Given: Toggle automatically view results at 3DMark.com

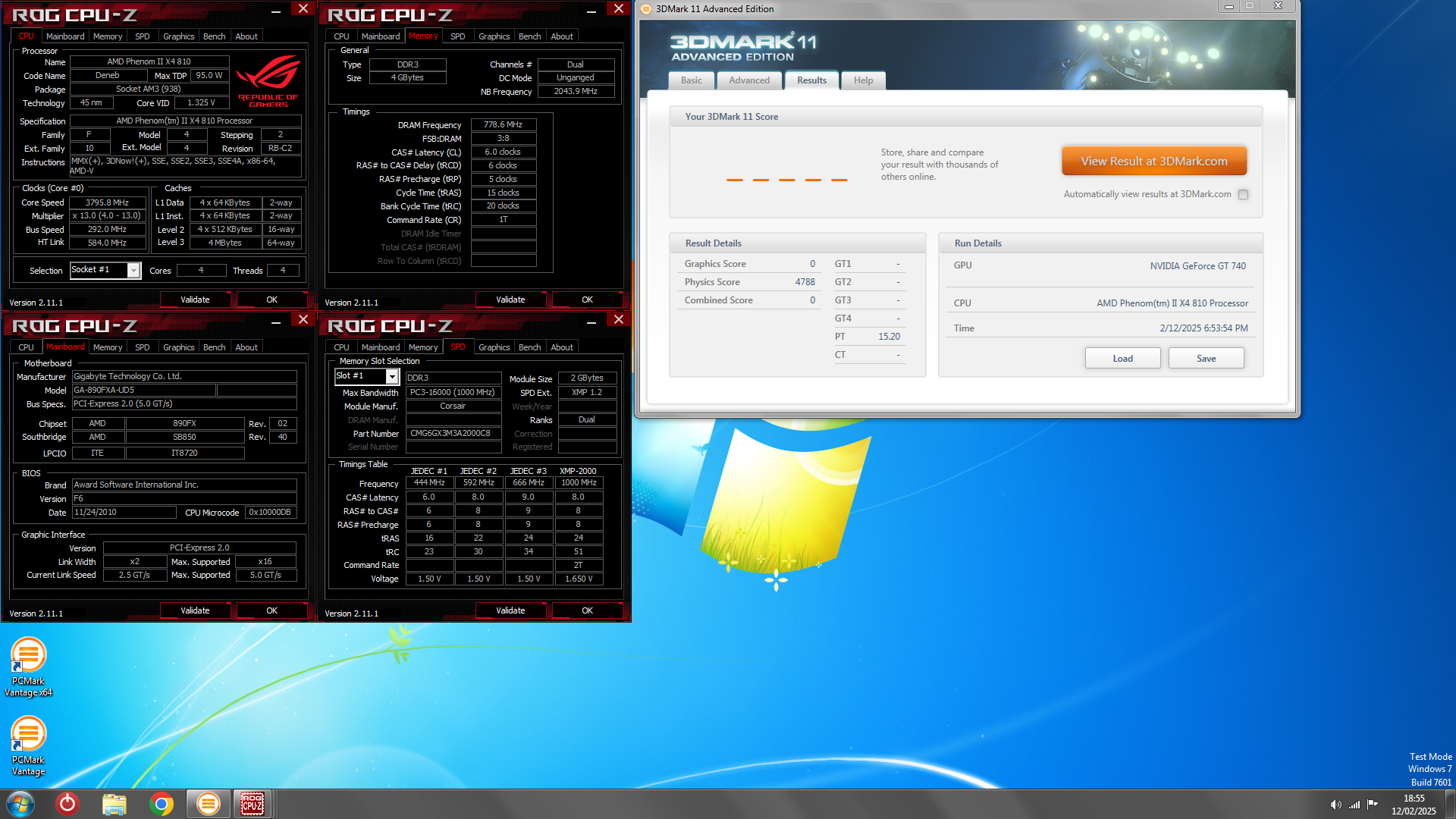Looking at the screenshot, I should (x=1243, y=195).
